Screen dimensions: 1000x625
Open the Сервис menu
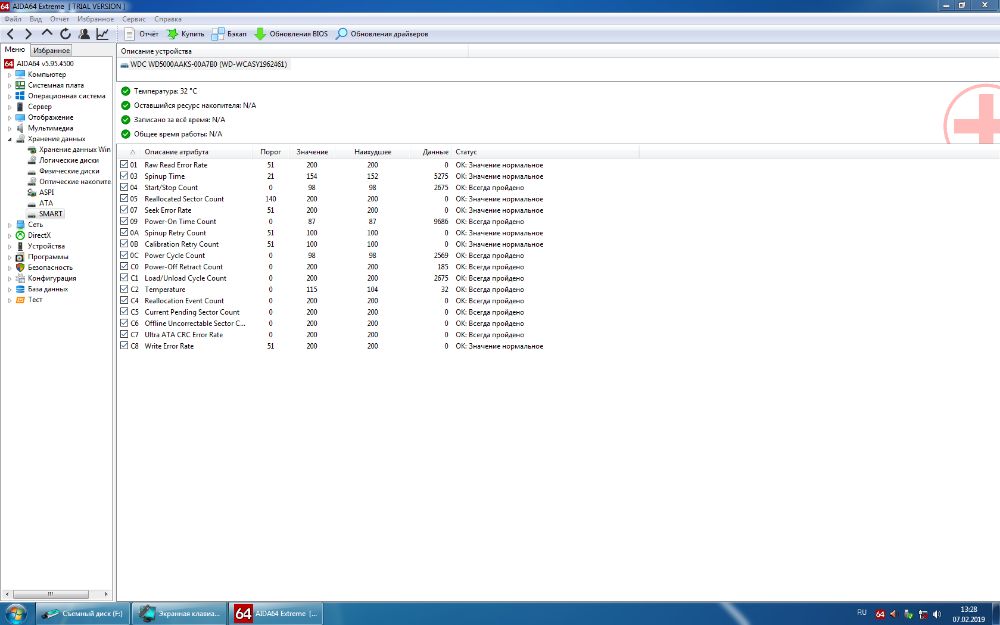(134, 19)
